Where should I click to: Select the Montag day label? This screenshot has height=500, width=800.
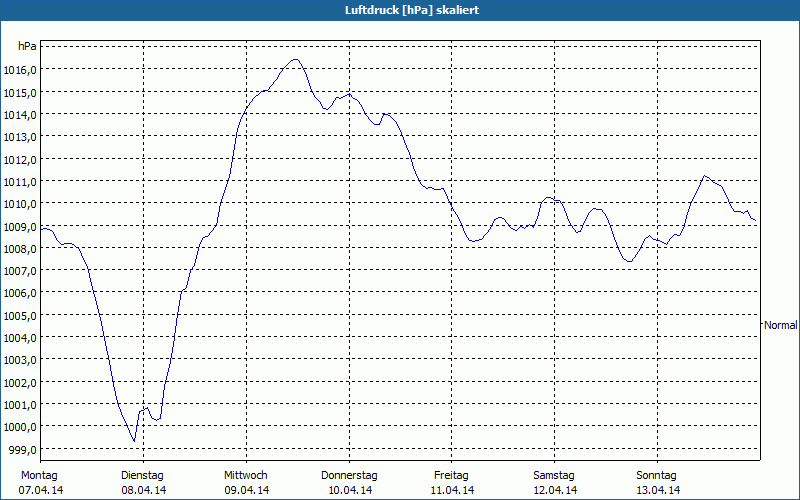pyautogui.click(x=39, y=475)
